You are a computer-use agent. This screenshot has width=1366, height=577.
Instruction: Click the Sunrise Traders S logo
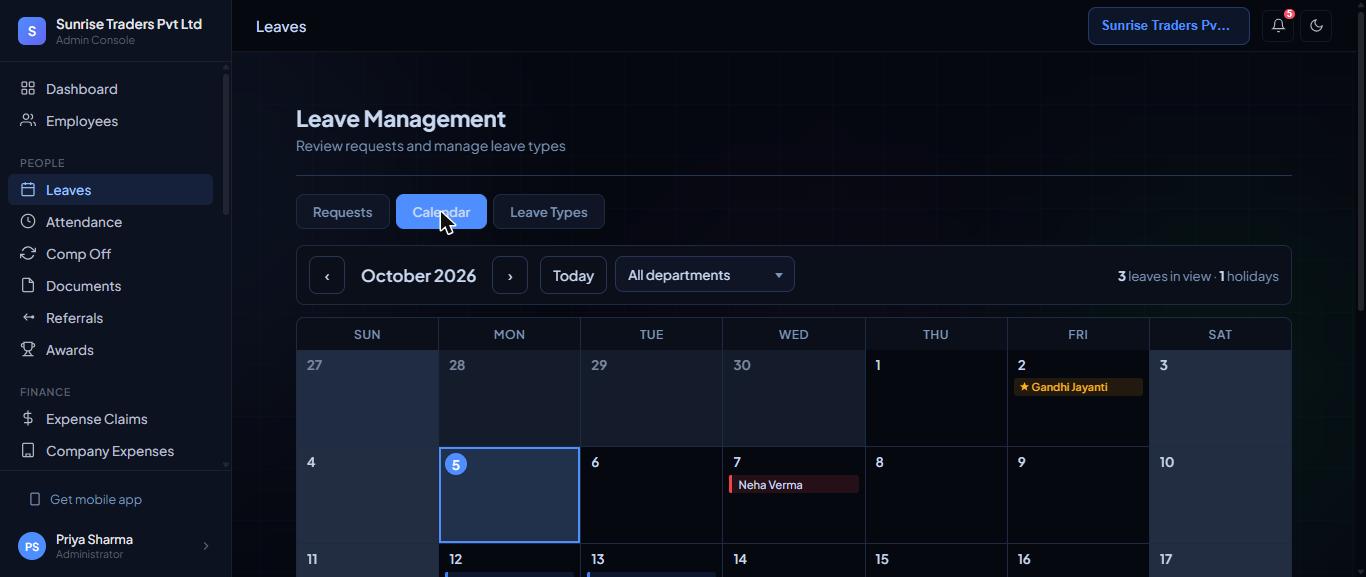click(x=32, y=31)
